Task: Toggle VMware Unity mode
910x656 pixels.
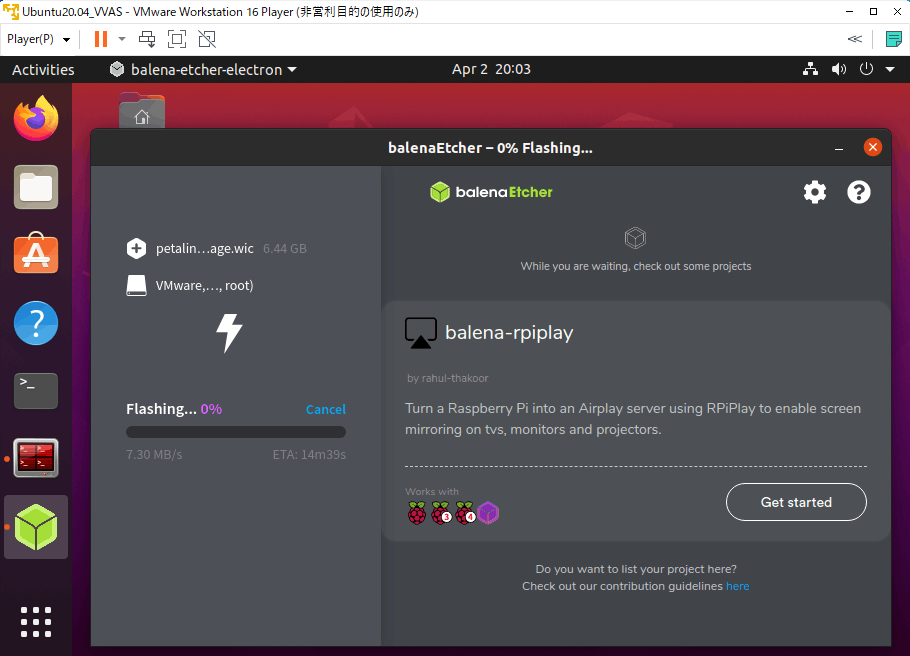Action: click(207, 39)
